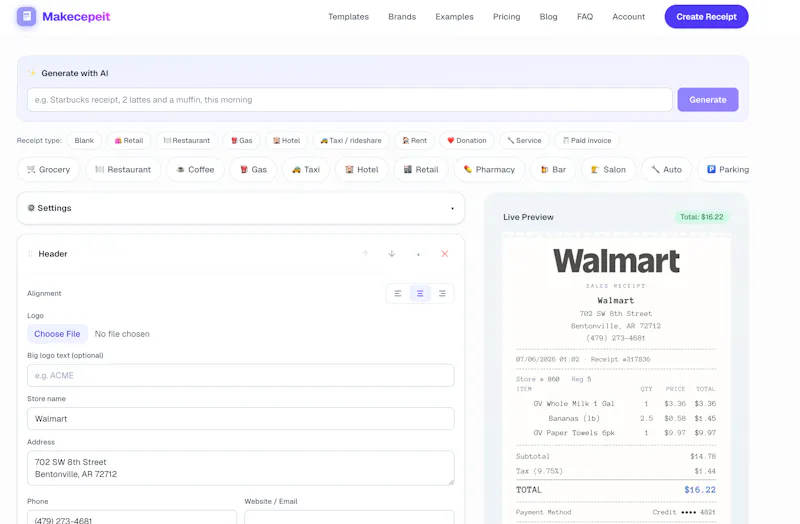Click the Address text area
Screen dimensions: 800x524
pos(241,468)
